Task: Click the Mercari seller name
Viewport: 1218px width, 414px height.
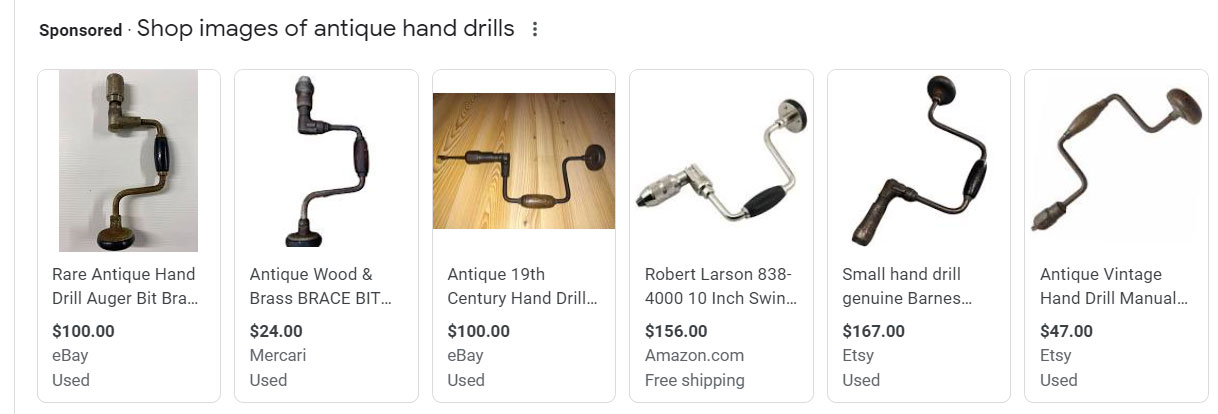Action: [x=278, y=356]
